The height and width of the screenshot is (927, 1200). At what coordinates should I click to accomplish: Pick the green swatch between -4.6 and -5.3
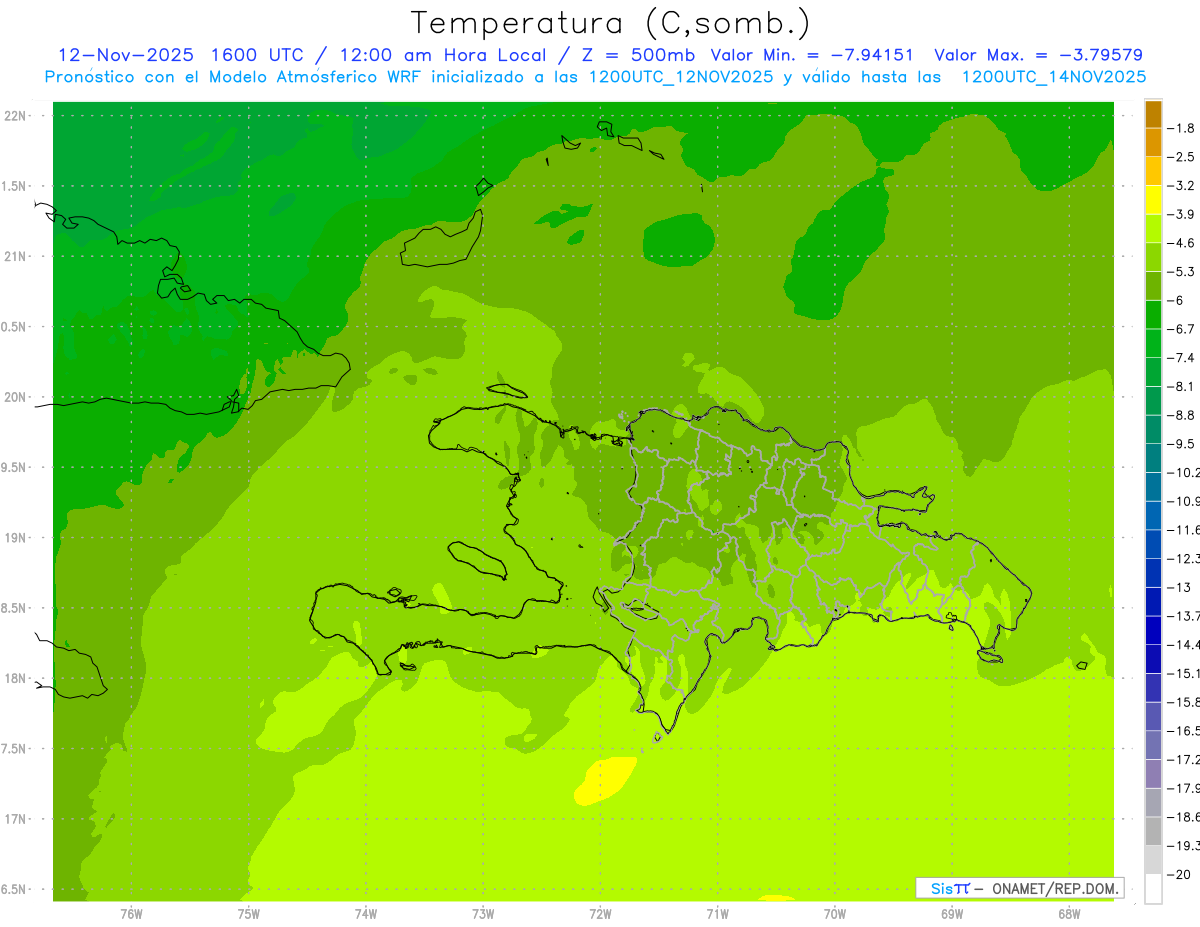[1153, 257]
